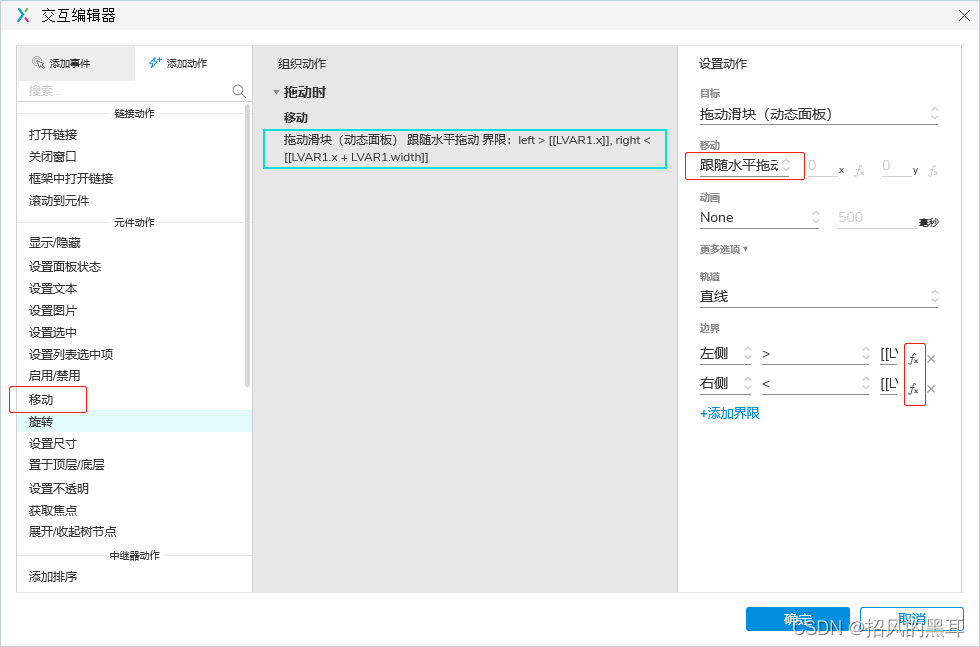Screen dimensions: 980x647
Task: Choose 设置尺寸 action
Action: (53, 443)
